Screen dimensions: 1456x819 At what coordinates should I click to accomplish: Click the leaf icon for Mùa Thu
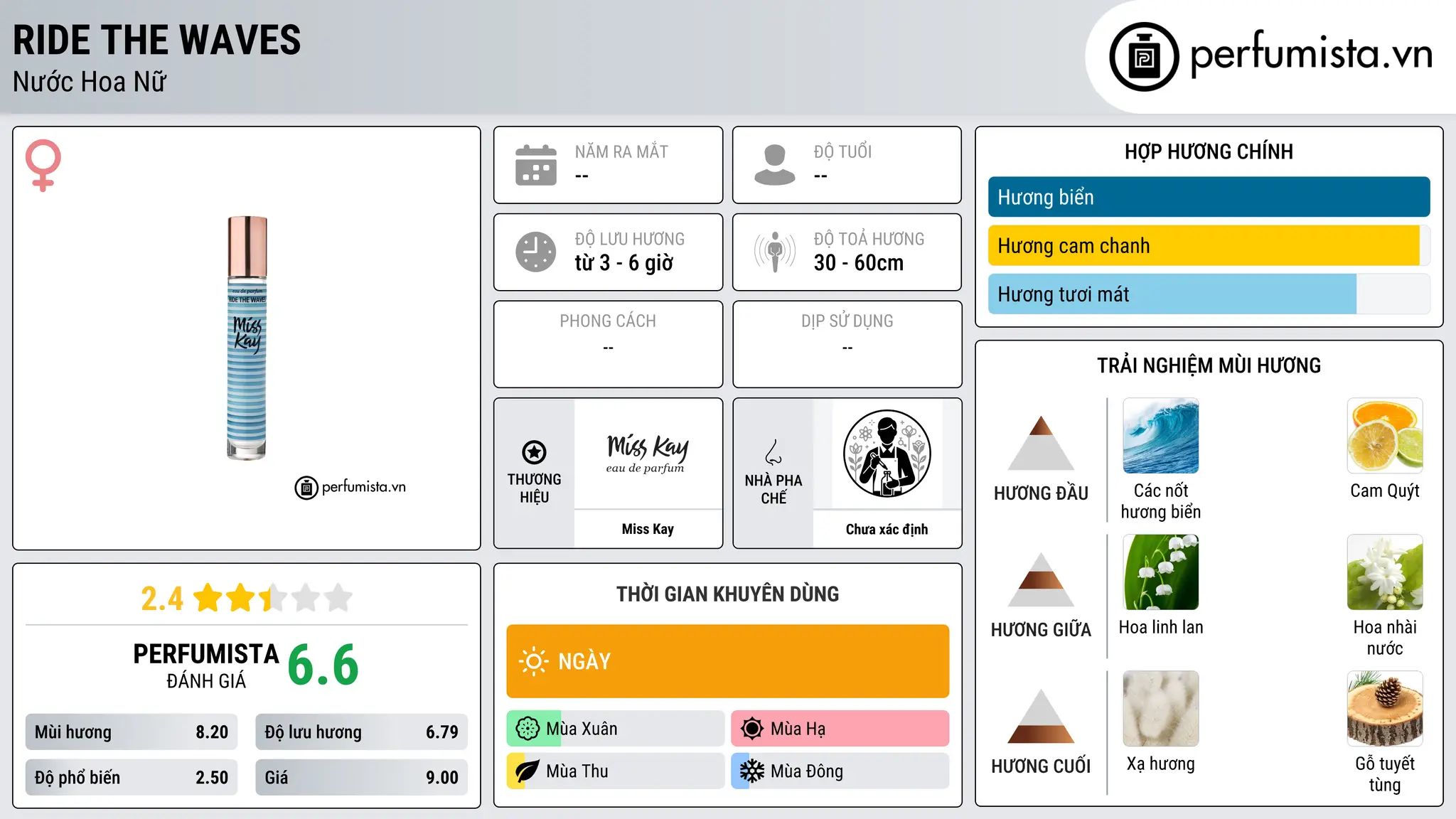point(528,771)
